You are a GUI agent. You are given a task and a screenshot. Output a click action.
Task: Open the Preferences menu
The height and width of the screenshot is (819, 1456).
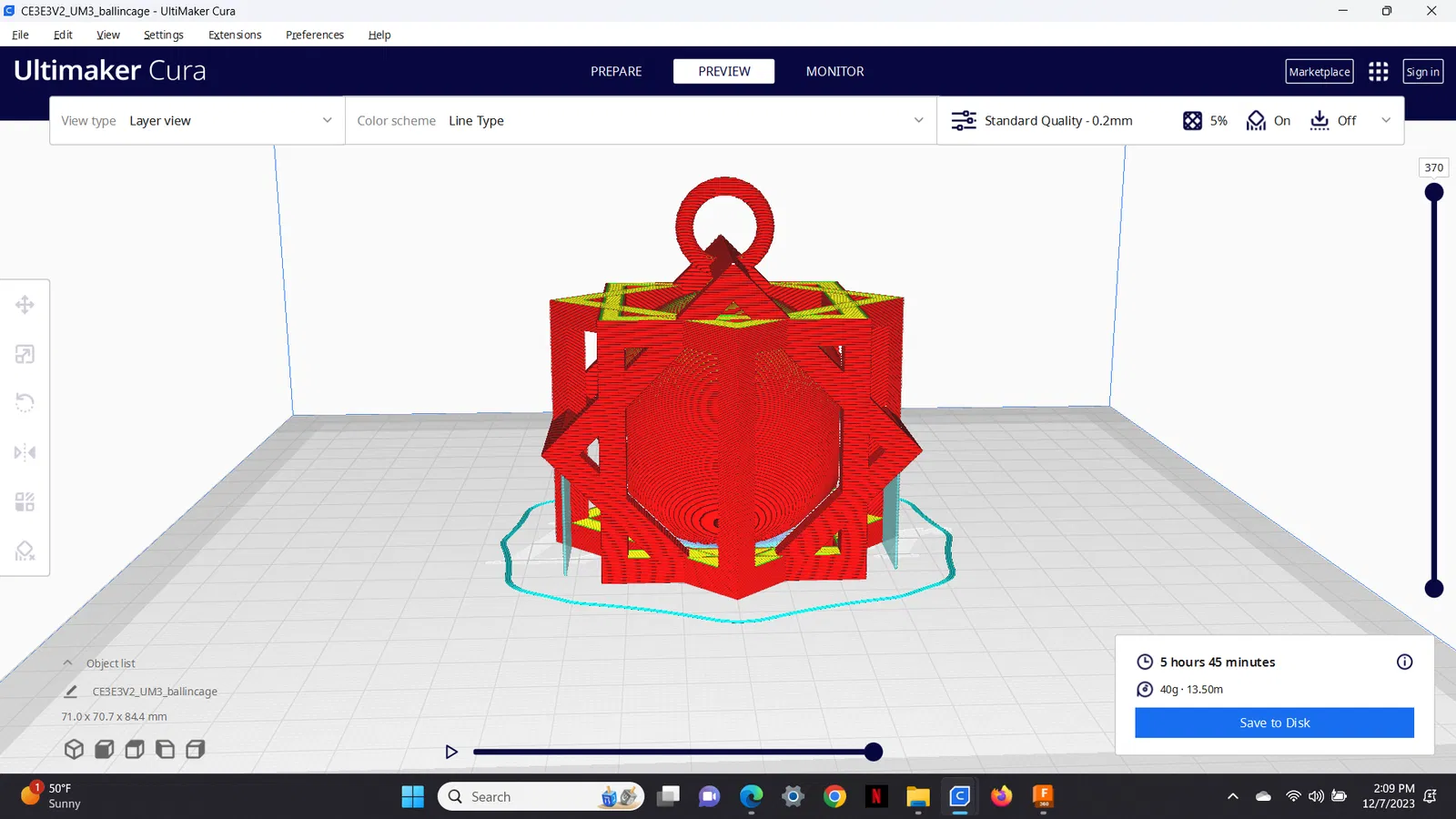point(315,35)
